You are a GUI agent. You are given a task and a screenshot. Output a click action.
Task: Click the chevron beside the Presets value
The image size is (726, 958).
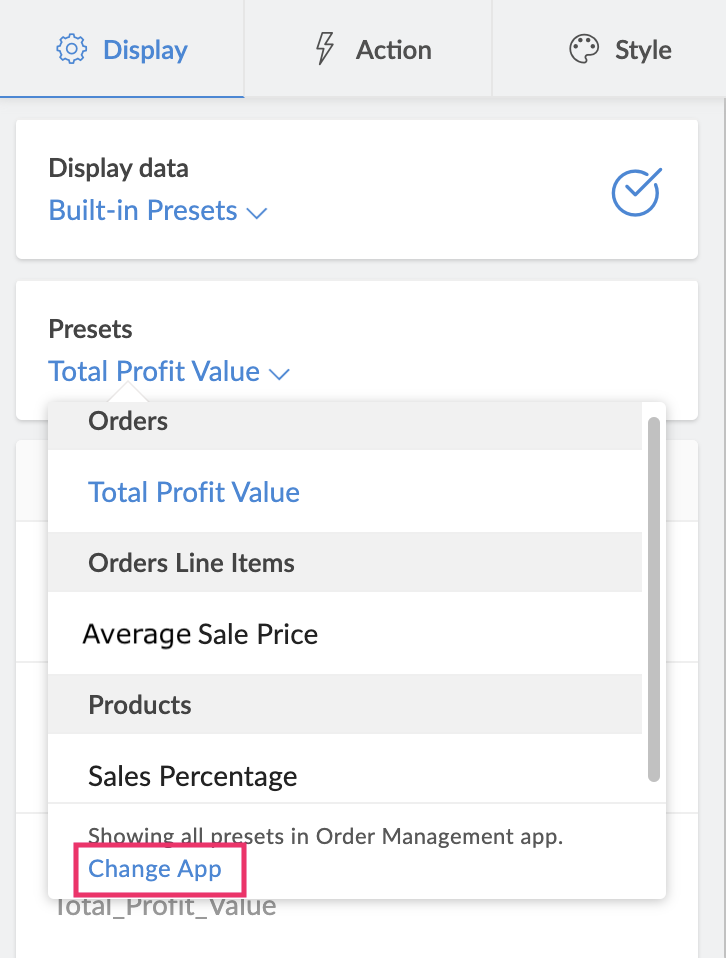[x=279, y=374]
